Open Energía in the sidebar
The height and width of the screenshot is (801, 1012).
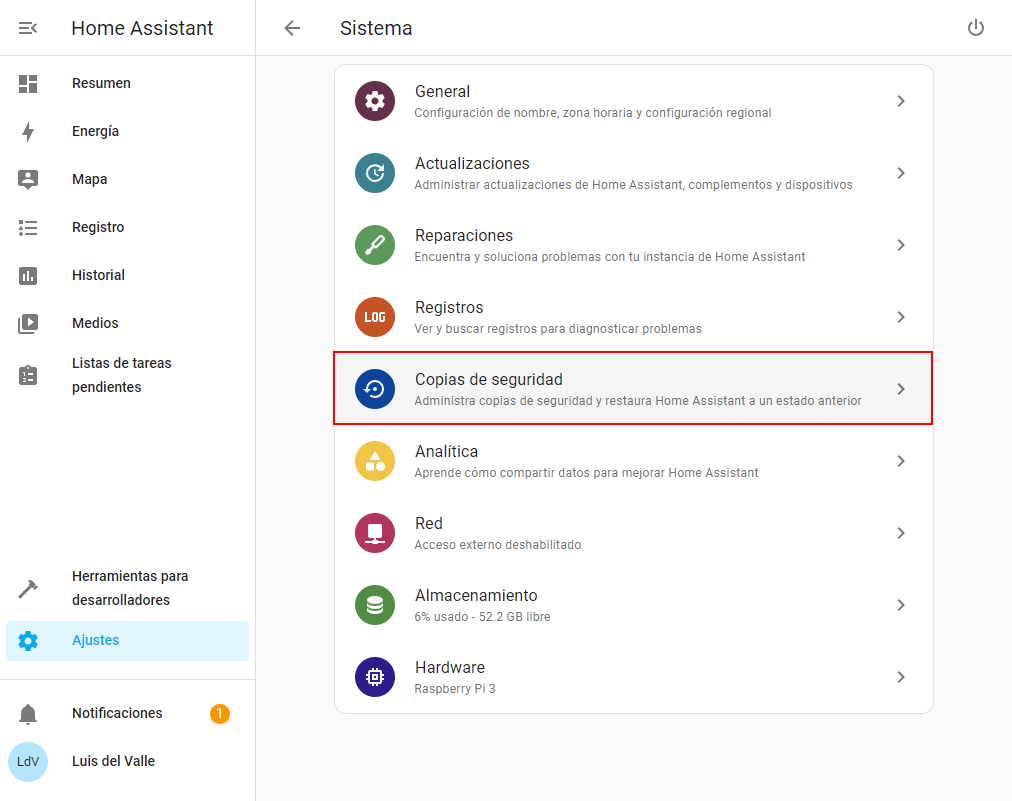[x=127, y=132]
